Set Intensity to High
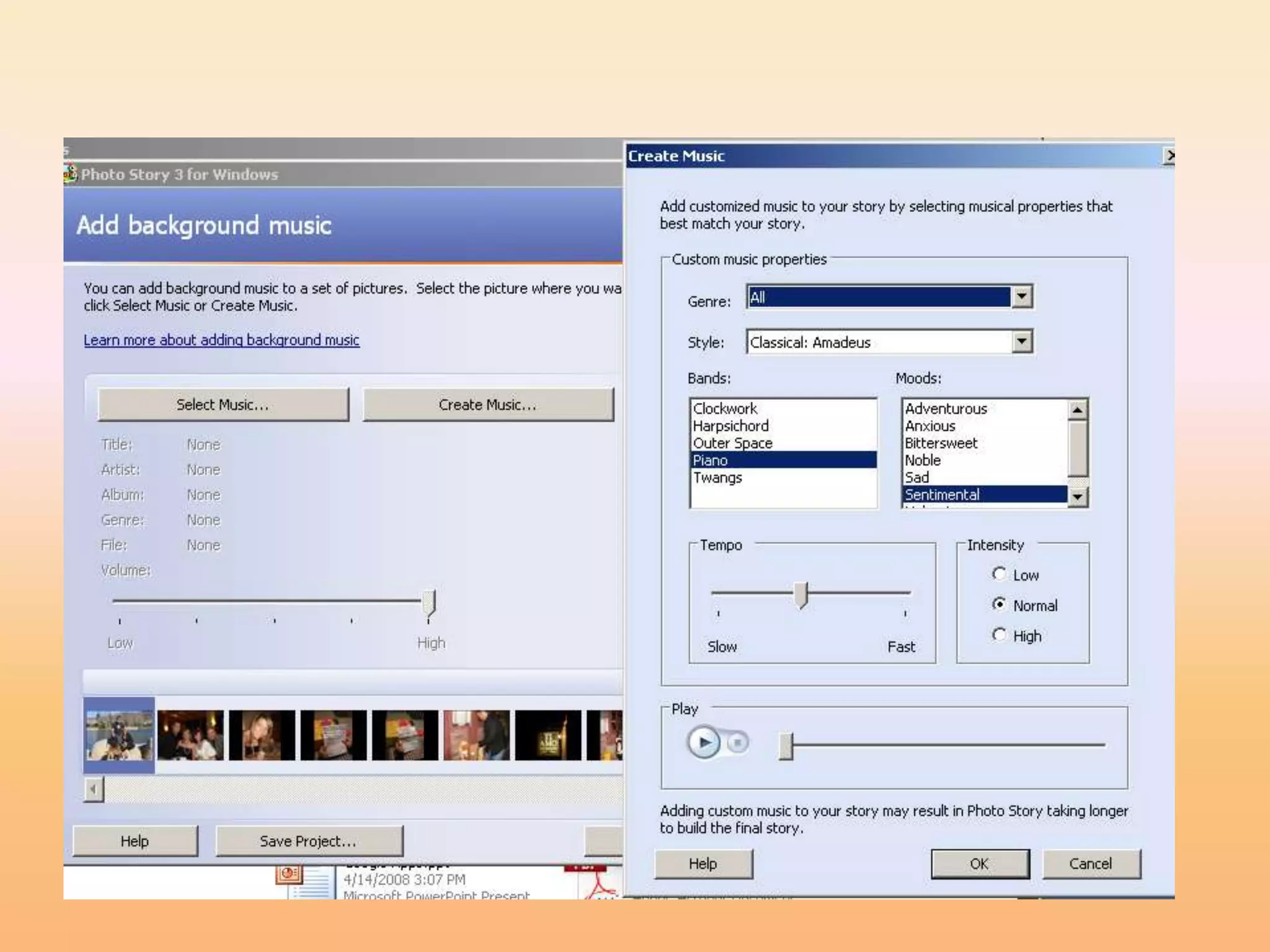The width and height of the screenshot is (1270, 952). click(998, 635)
